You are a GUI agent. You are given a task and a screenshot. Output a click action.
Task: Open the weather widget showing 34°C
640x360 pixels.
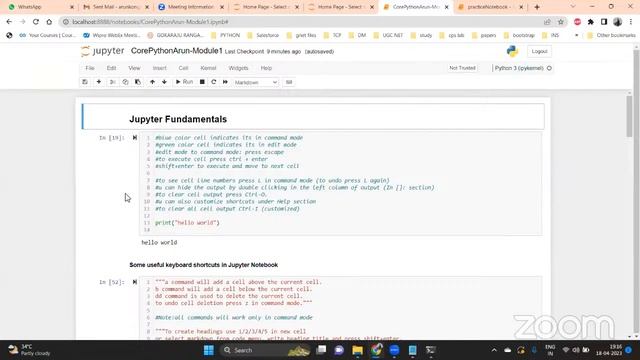pos(29,350)
